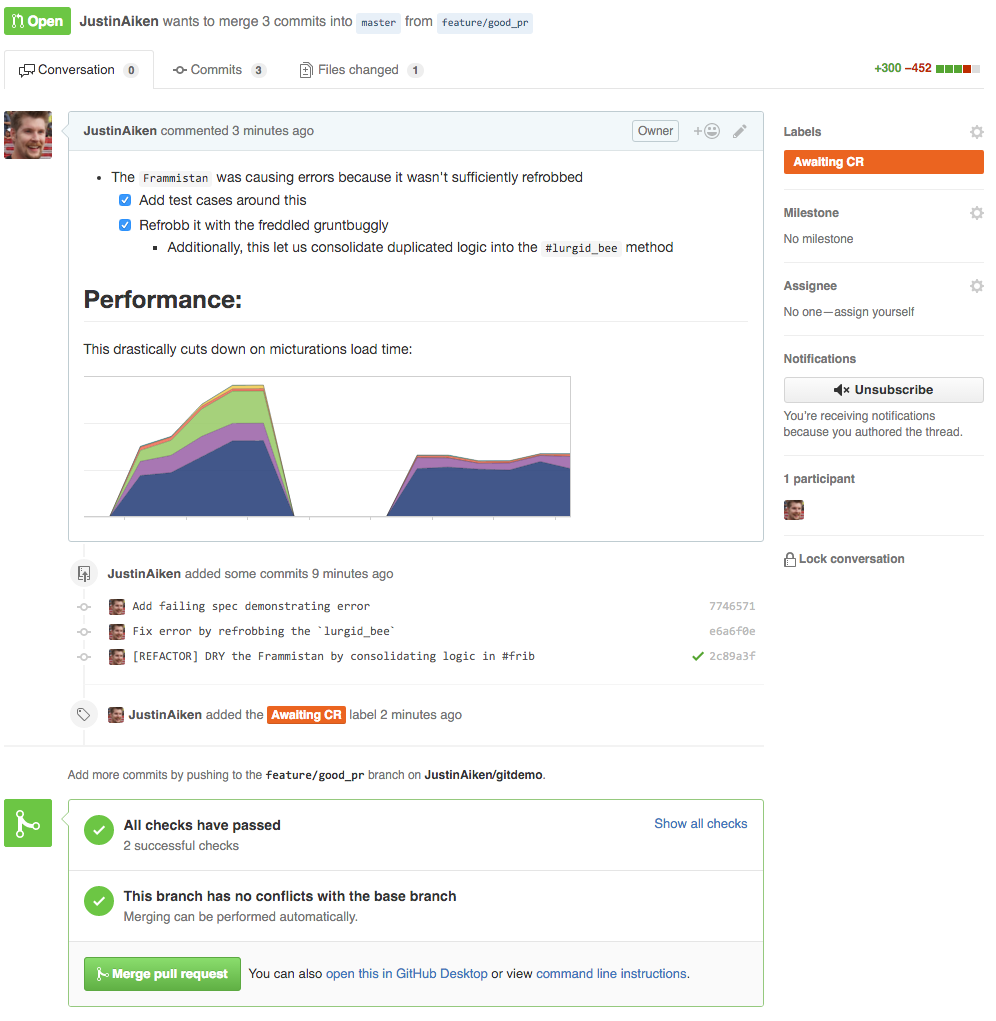The width and height of the screenshot is (996, 1021).
Task: Click the green merge branch icon
Action: point(28,823)
